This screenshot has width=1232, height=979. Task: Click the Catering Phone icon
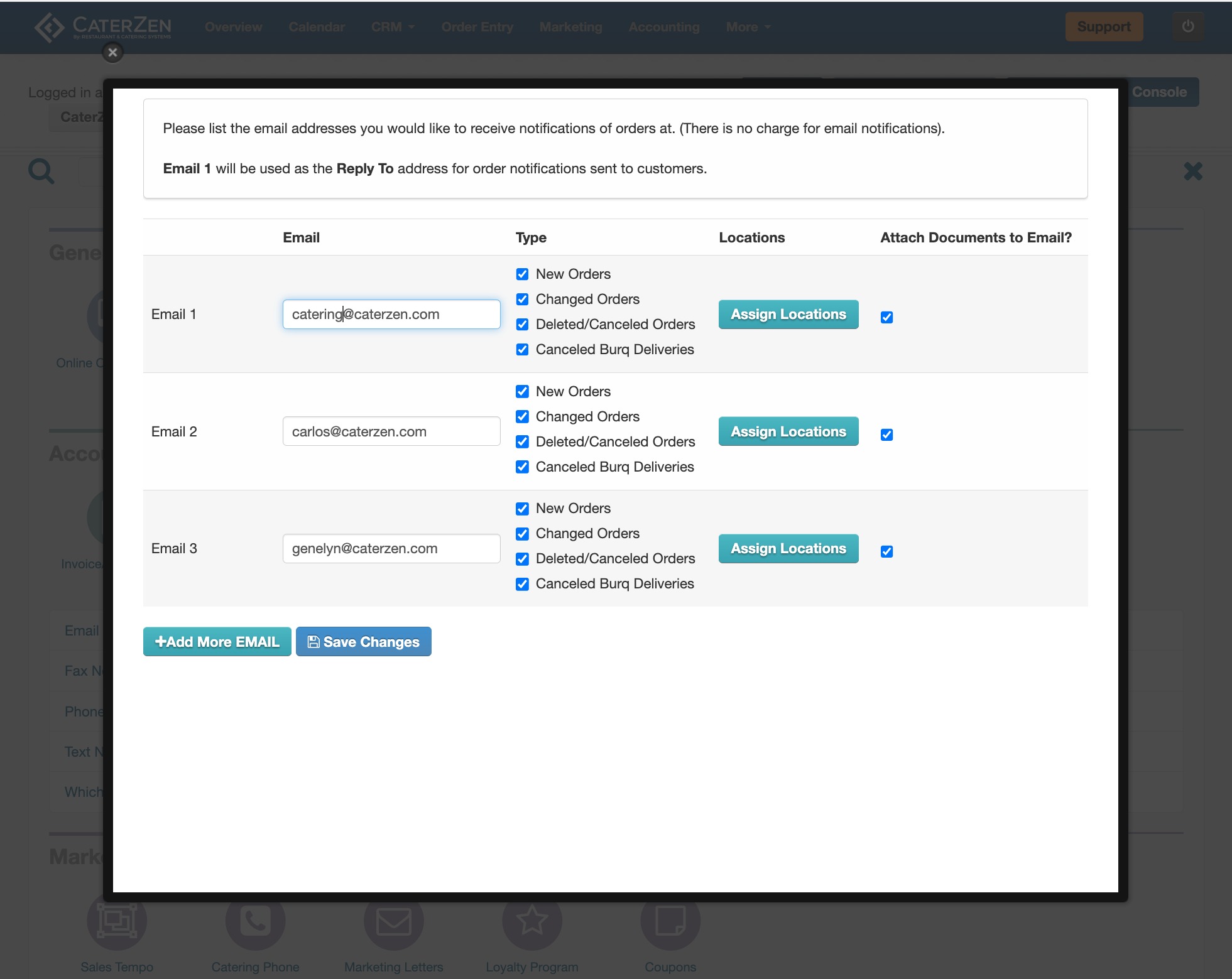[x=255, y=921]
